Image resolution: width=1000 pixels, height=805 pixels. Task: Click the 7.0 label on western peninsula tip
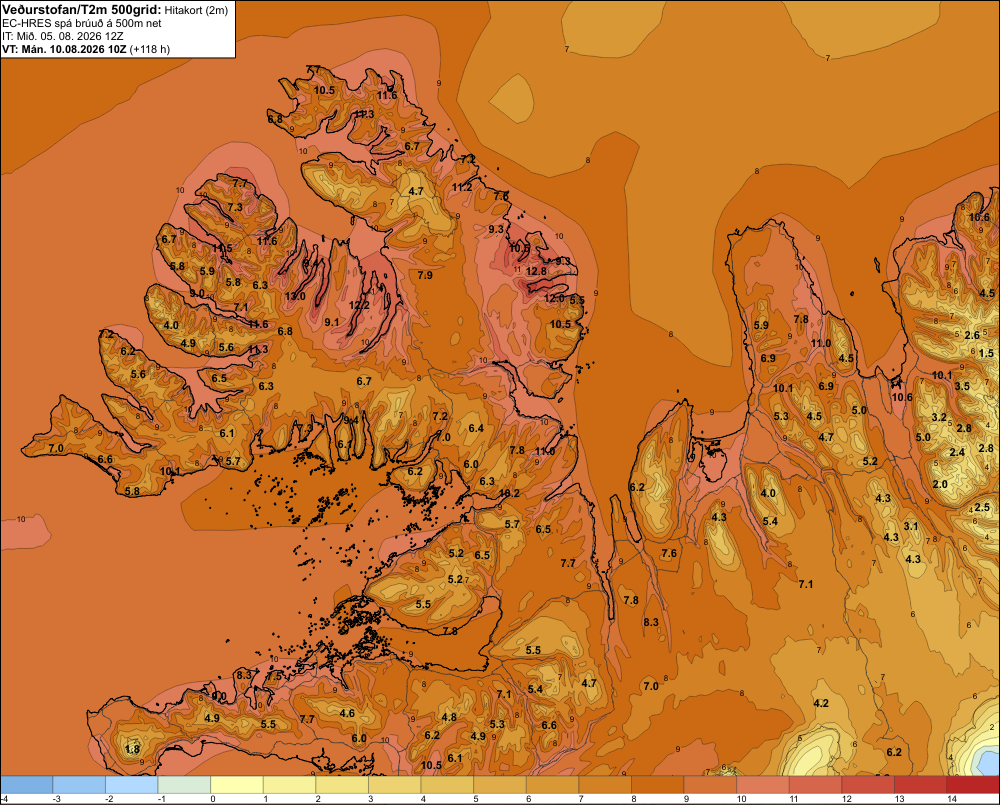56,448
